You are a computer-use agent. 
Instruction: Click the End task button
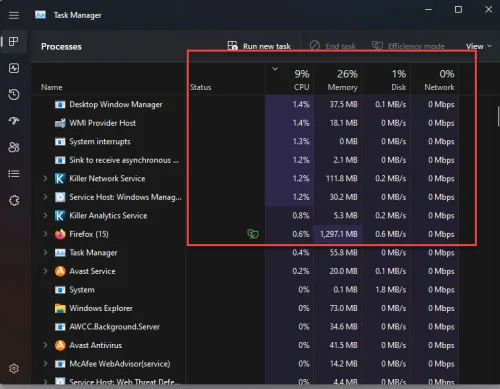click(x=333, y=46)
